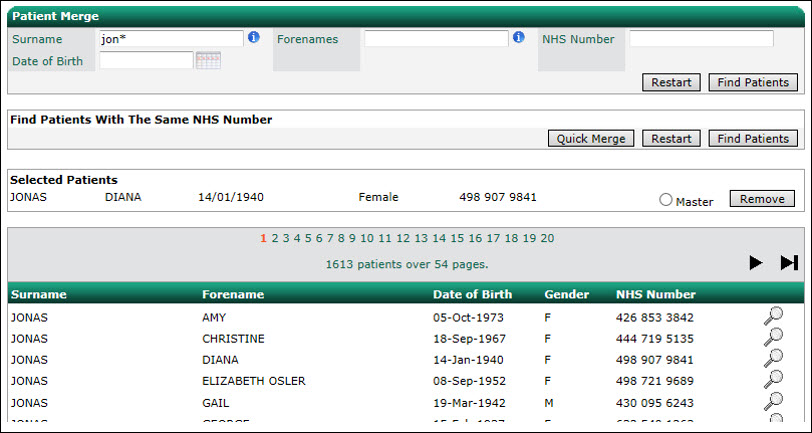Screen dimensions: 812x433
Task: Open the Date of Birth calendar picker
Action: point(208,61)
